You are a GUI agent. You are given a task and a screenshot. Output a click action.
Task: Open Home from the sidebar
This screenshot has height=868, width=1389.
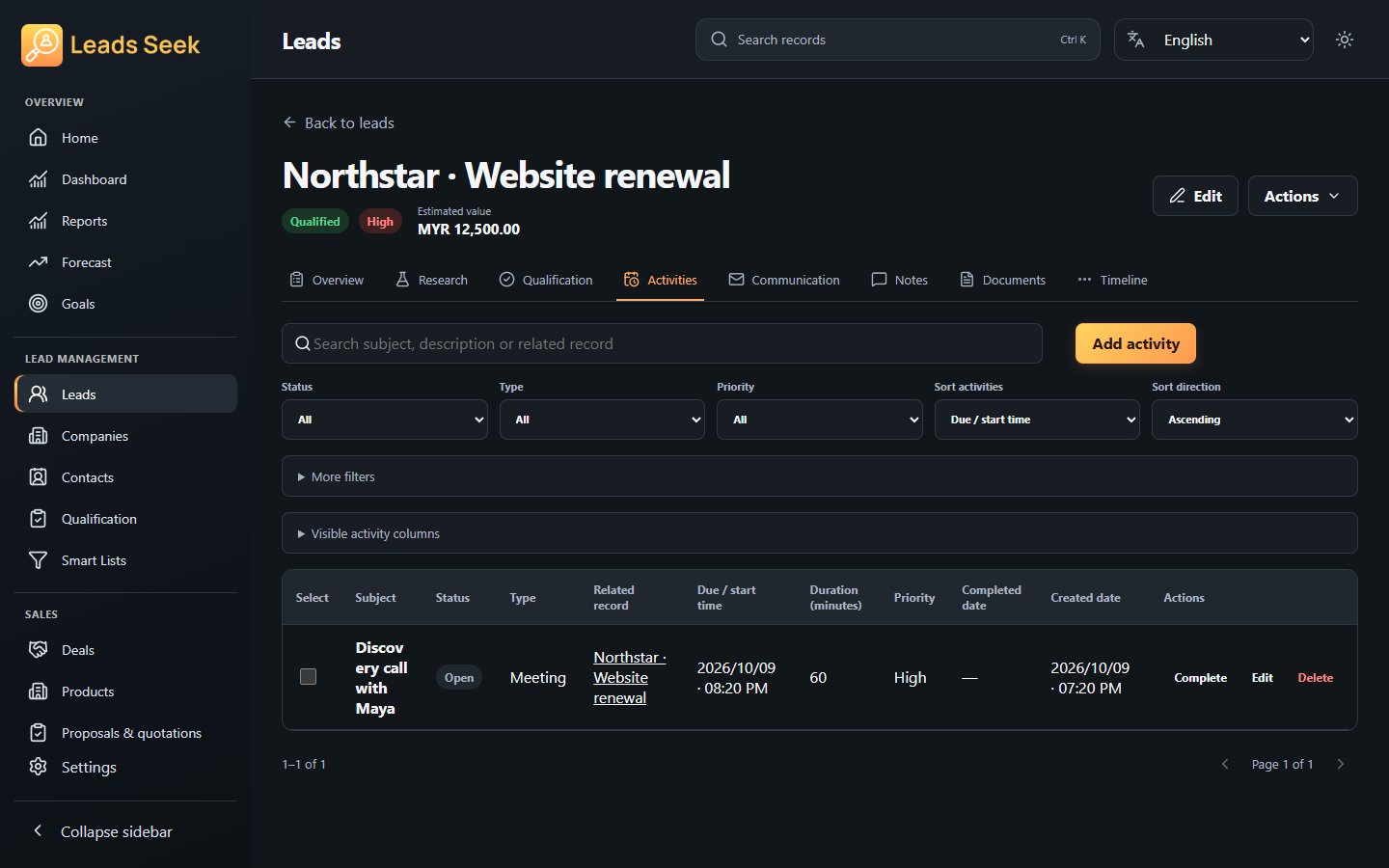[x=125, y=138]
